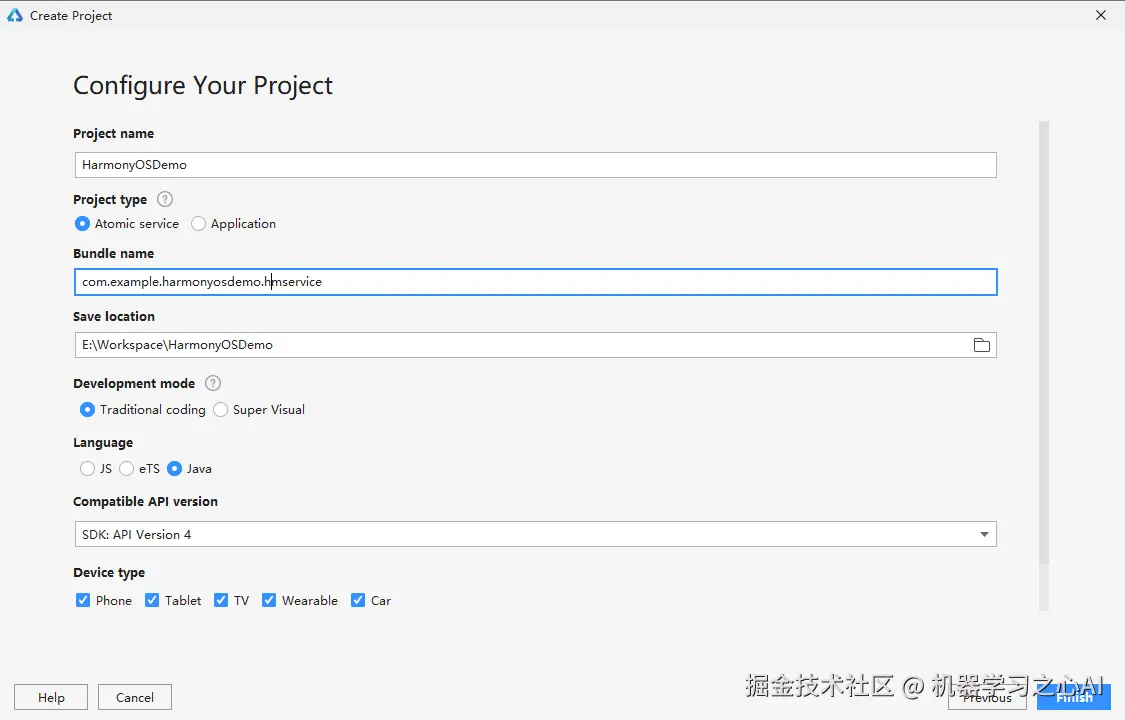Click the DevEco Studio logo in the title bar
The image size is (1125, 720).
click(x=14, y=15)
